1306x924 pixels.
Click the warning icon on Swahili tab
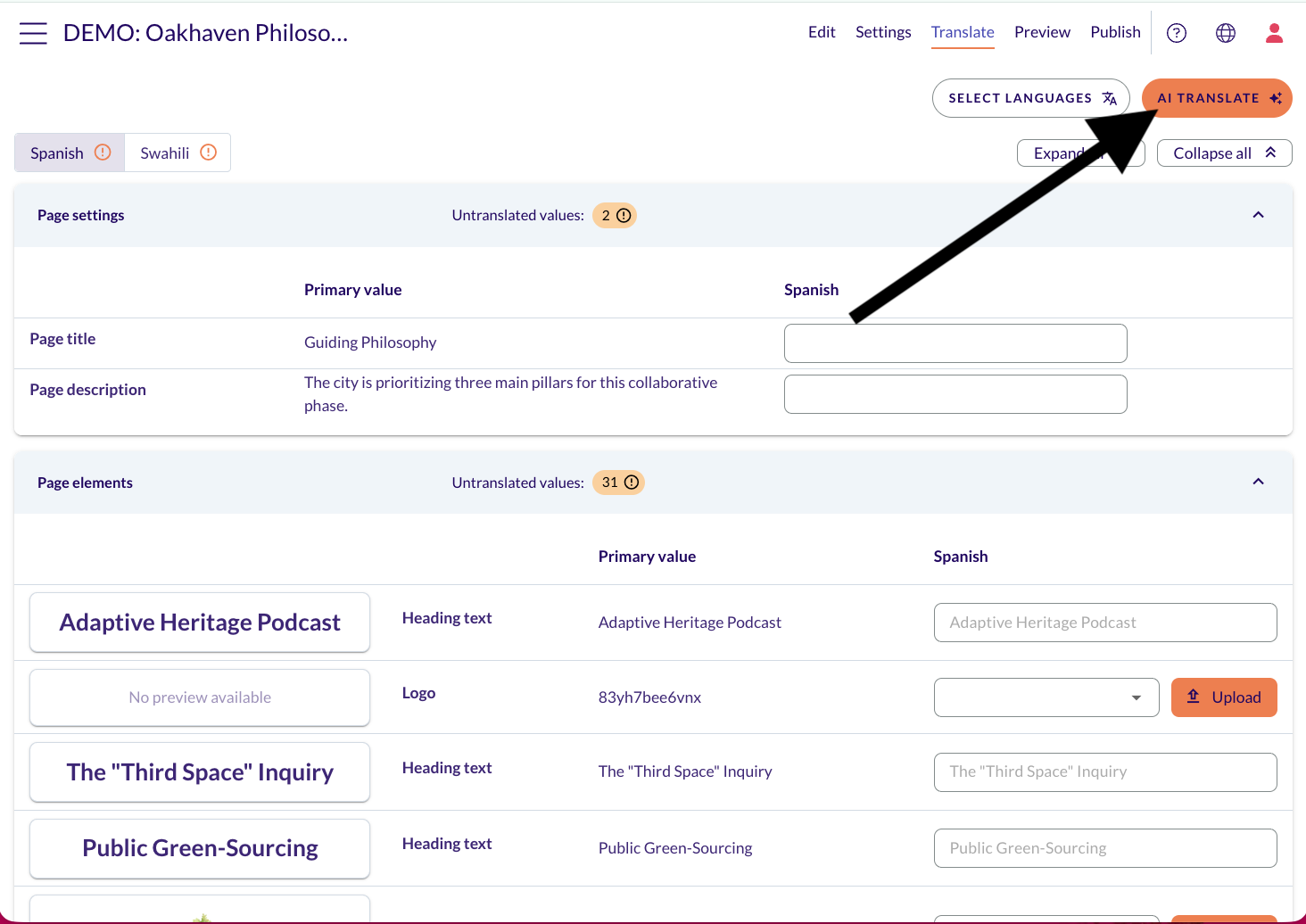tap(209, 153)
